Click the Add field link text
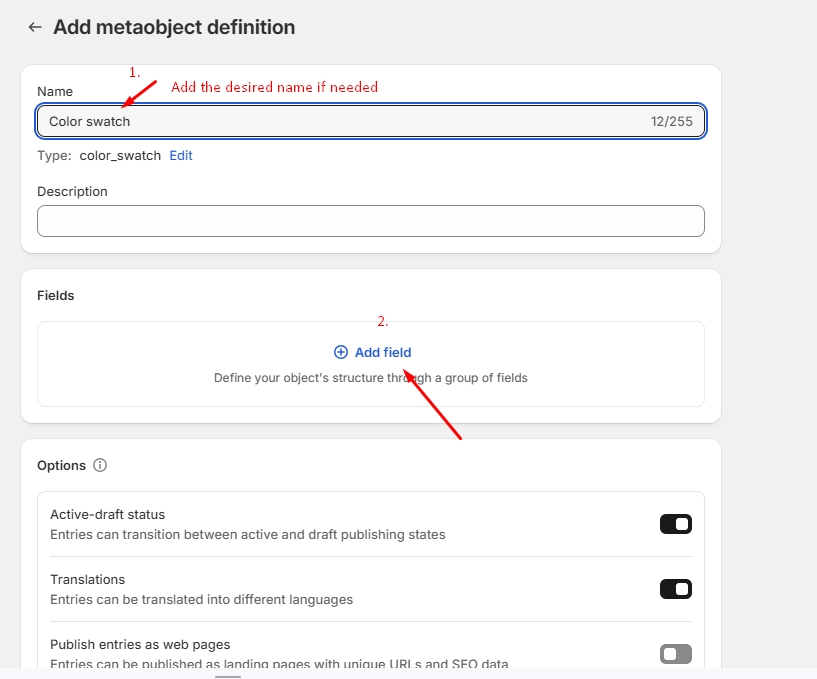This screenshot has width=817, height=679. pyautogui.click(x=383, y=352)
